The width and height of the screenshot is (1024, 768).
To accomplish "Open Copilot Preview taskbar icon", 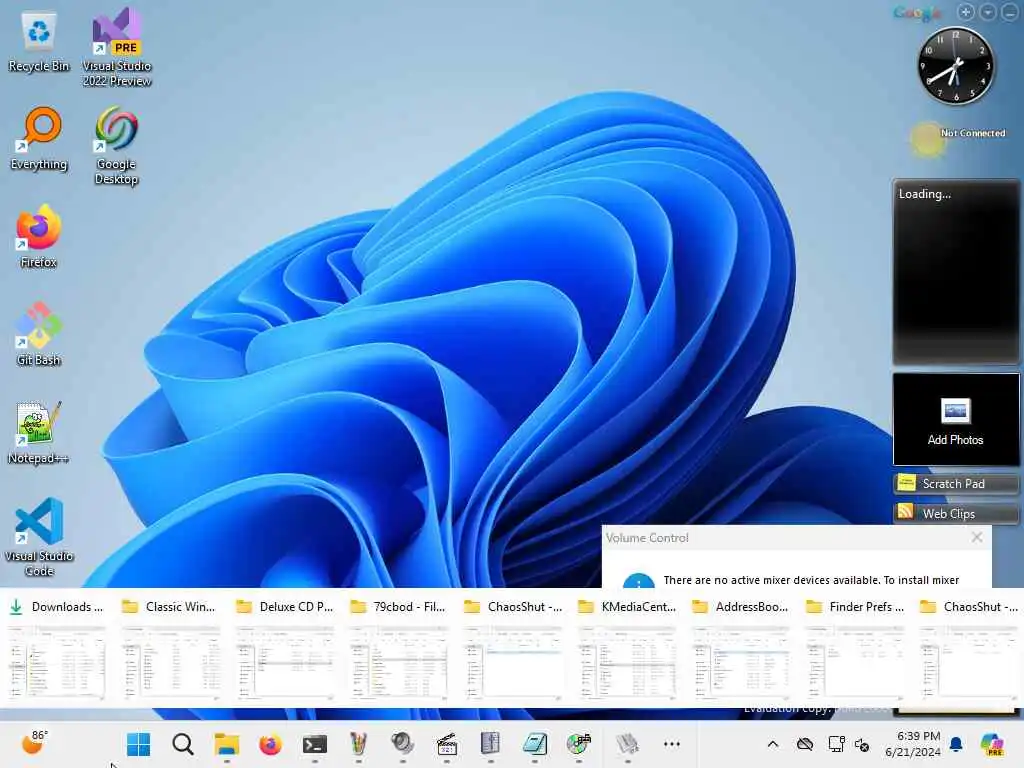I will [992, 744].
